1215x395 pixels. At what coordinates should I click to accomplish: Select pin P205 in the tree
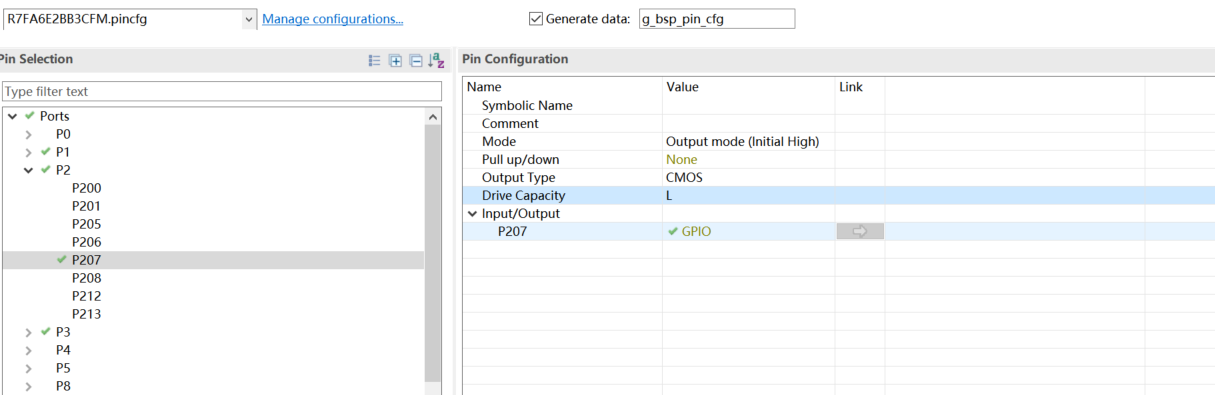click(x=86, y=224)
